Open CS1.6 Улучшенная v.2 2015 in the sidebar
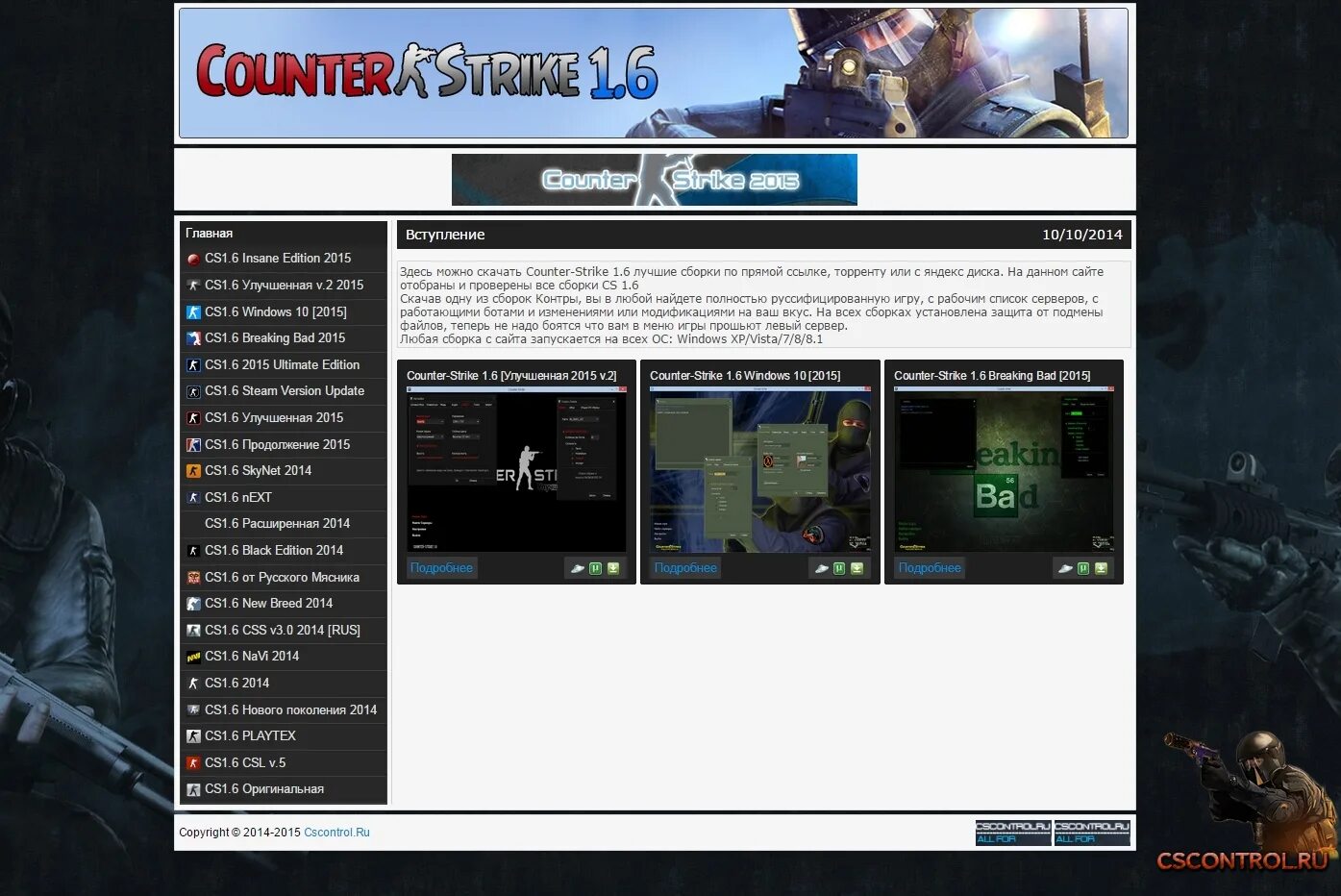The image size is (1341, 896). pos(284,286)
